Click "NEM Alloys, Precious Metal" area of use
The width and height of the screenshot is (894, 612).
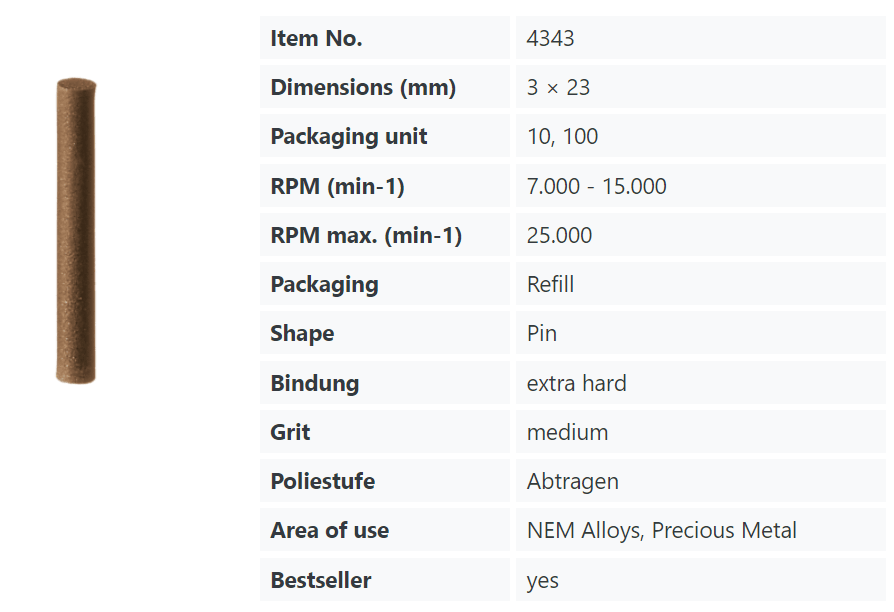[661, 530]
